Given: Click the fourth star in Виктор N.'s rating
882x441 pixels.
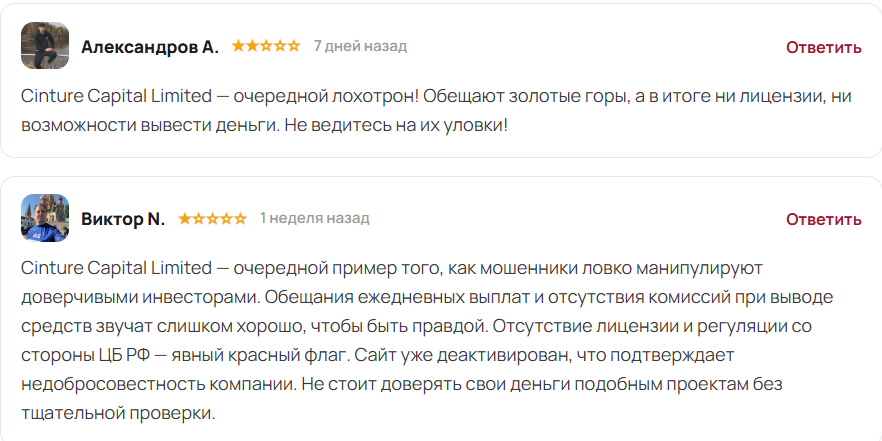Looking at the screenshot, I should pos(226,218).
